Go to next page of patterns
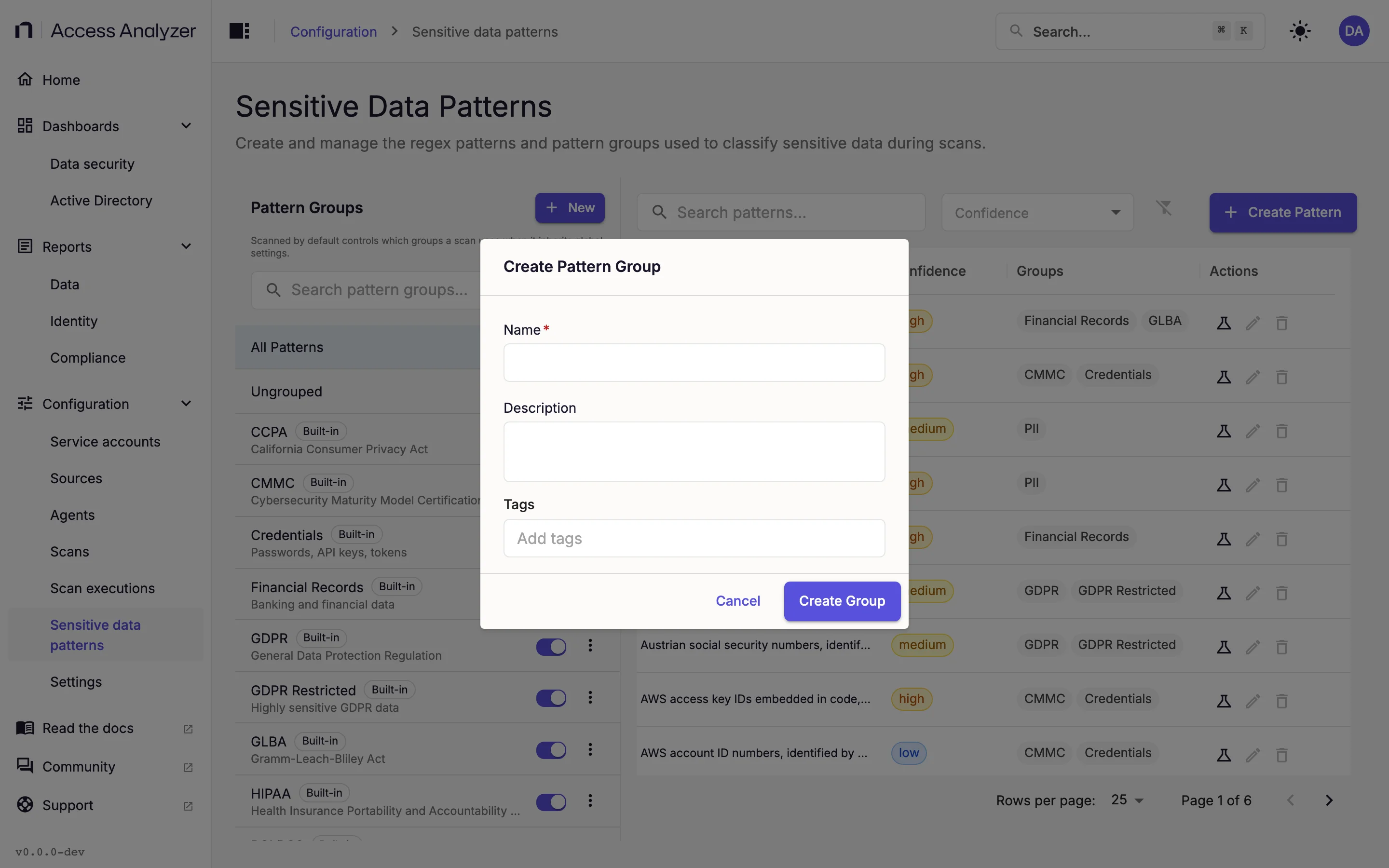Viewport: 1389px width, 868px height. tap(1329, 800)
